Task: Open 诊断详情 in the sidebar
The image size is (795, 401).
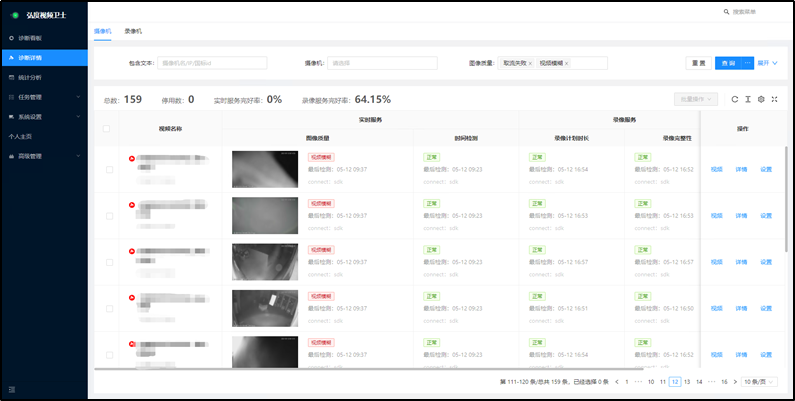Action: (x=44, y=58)
